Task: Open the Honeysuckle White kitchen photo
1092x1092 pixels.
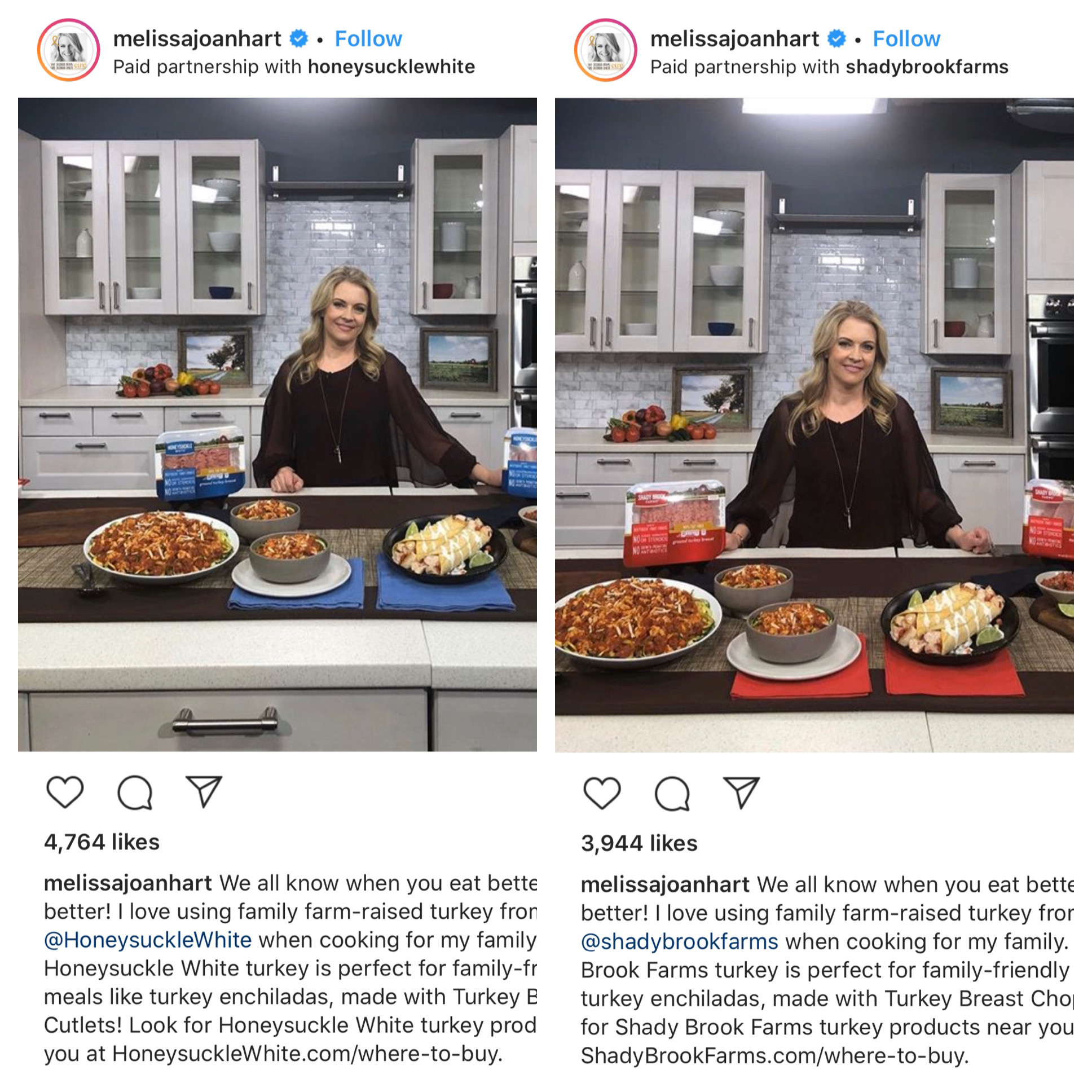Action: tap(278, 425)
